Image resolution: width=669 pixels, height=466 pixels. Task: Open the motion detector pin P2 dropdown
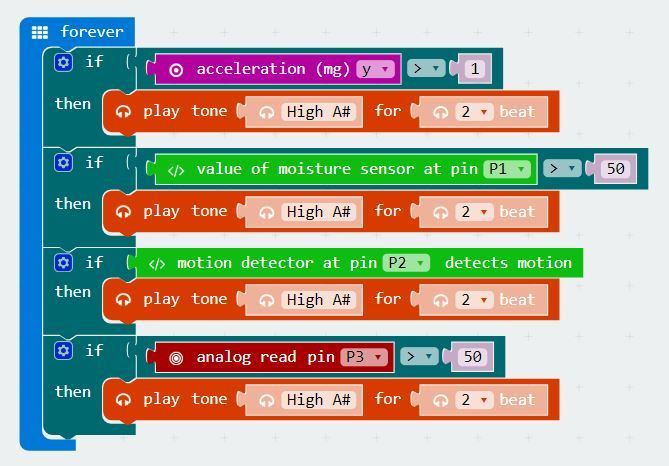point(407,263)
